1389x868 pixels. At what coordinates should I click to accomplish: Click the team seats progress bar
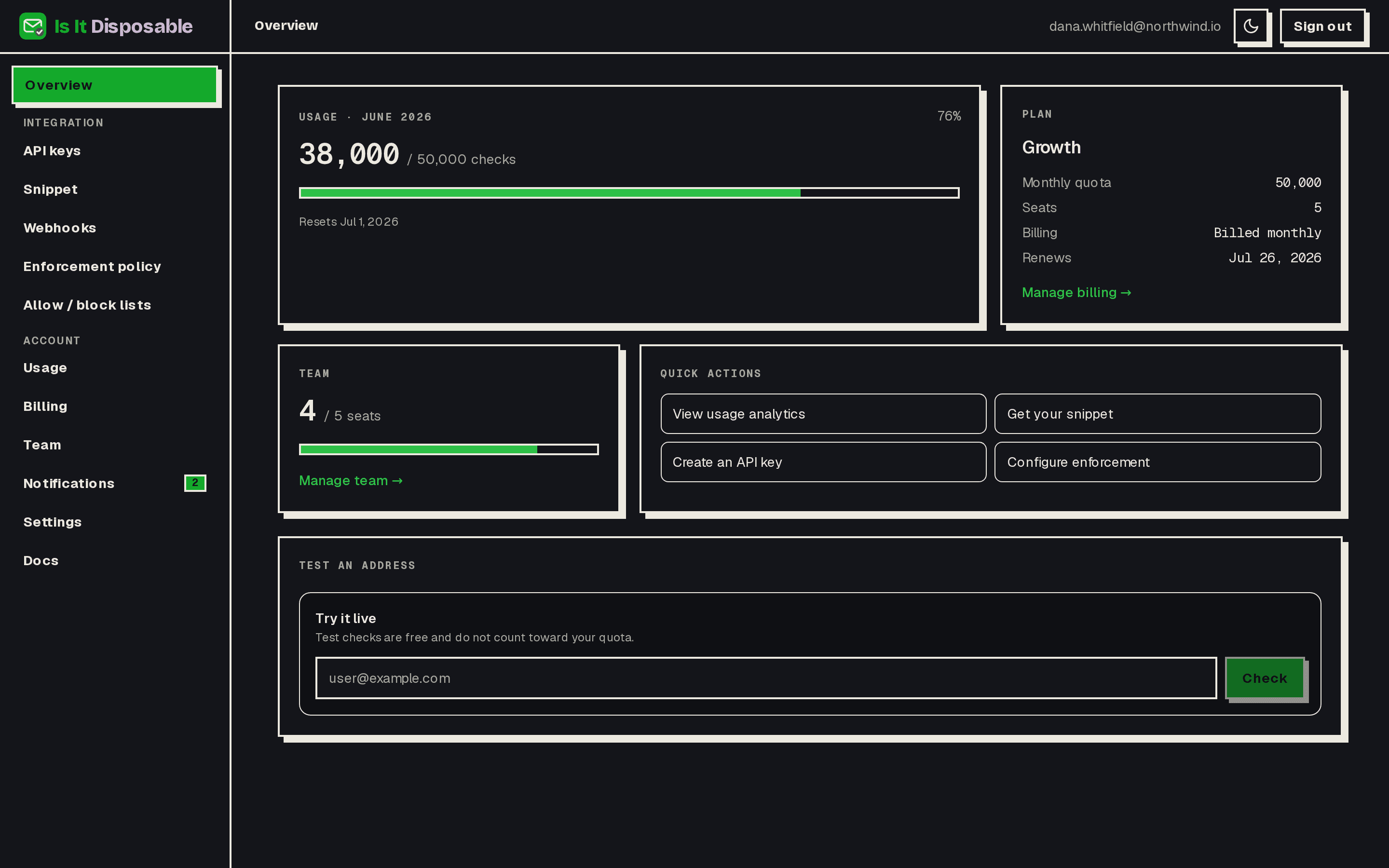(x=449, y=449)
